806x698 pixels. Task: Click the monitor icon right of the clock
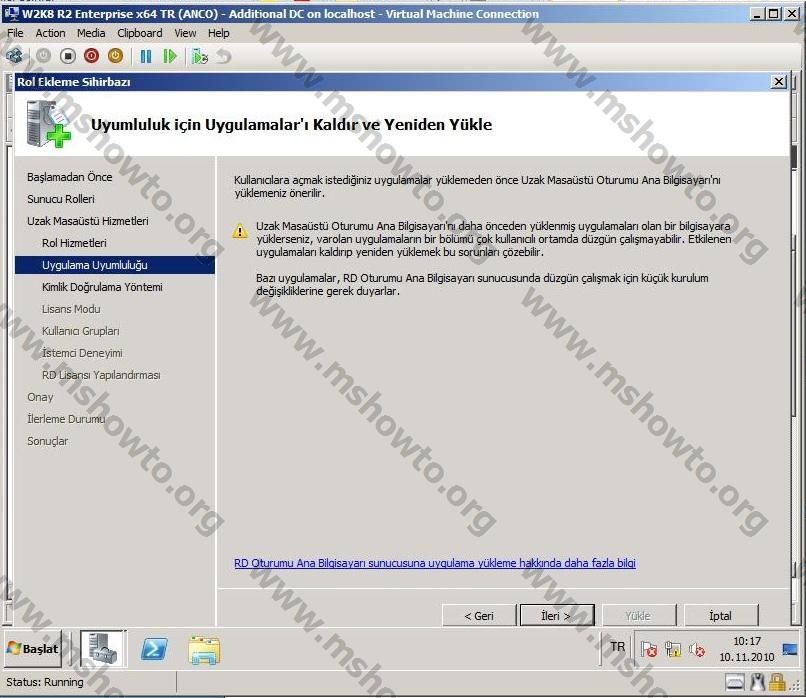[790, 650]
